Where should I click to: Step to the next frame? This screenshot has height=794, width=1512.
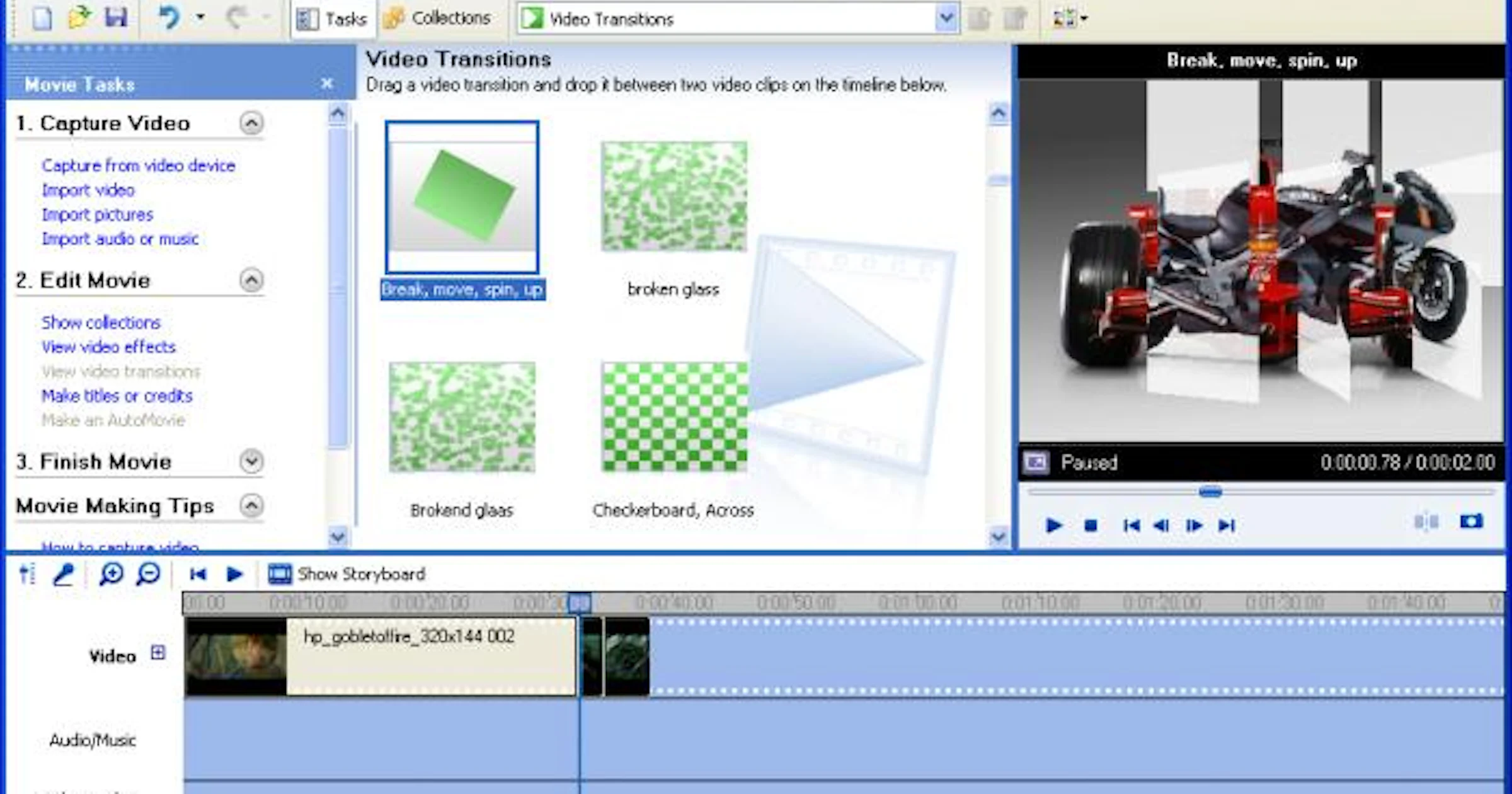pos(1194,525)
